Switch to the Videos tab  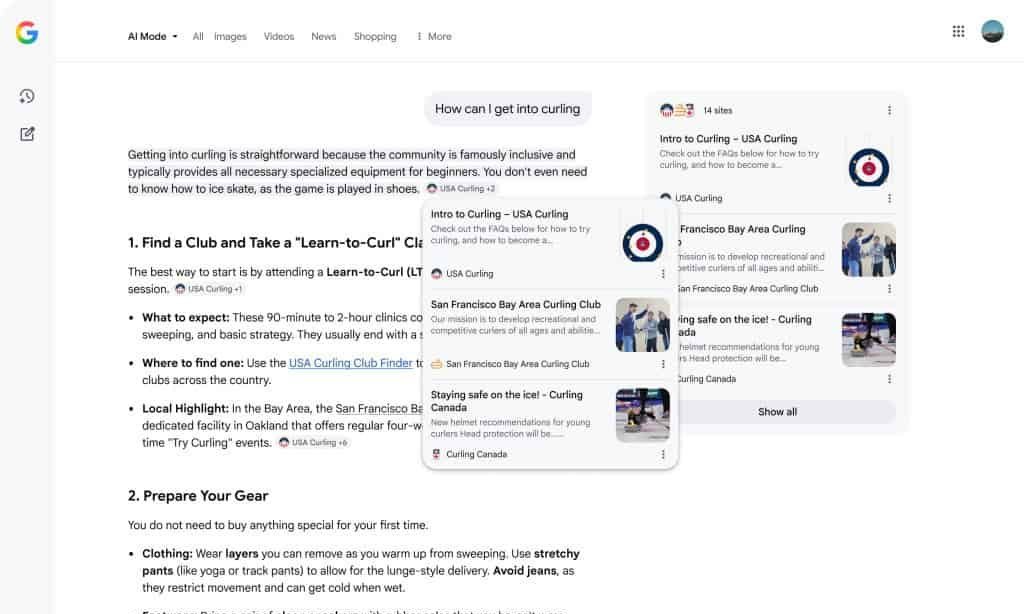coord(279,37)
